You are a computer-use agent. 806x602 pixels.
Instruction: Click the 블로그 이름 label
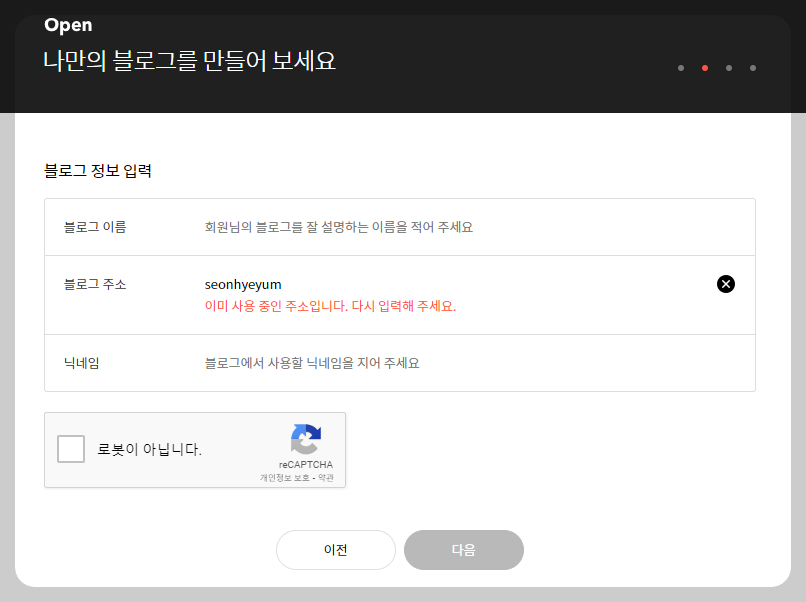point(95,227)
